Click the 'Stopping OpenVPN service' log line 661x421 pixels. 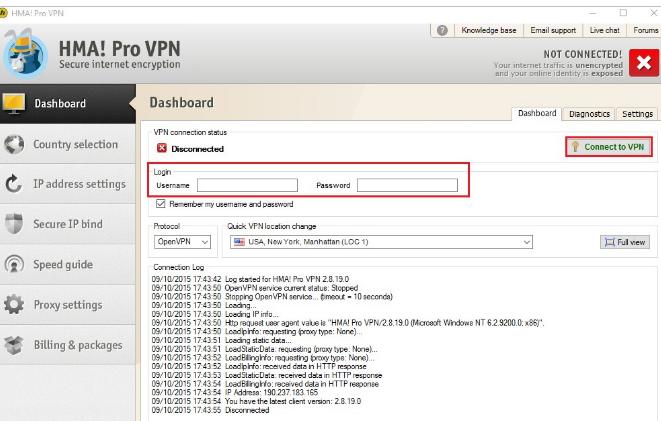click(272, 297)
